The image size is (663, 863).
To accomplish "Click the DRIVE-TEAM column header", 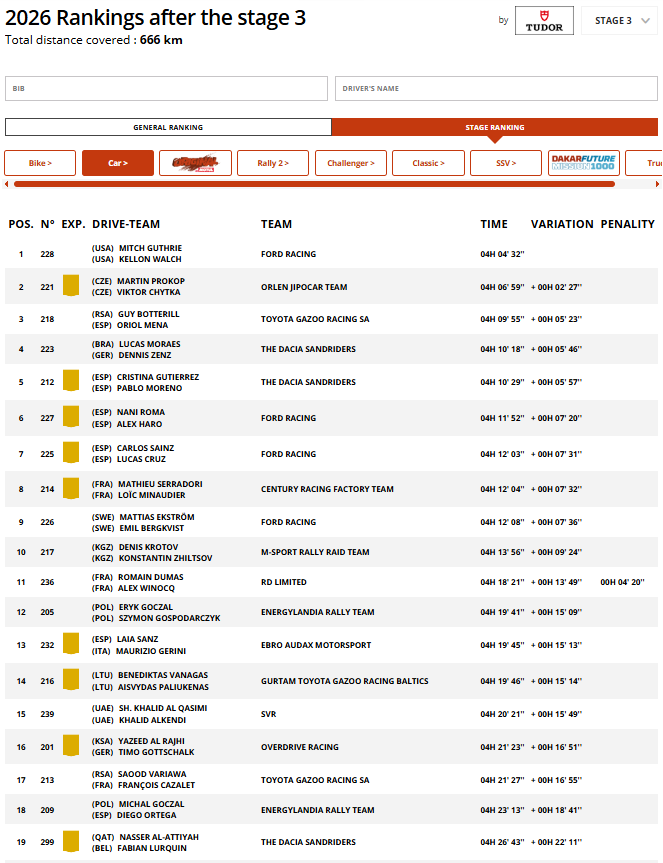I will click(126, 224).
